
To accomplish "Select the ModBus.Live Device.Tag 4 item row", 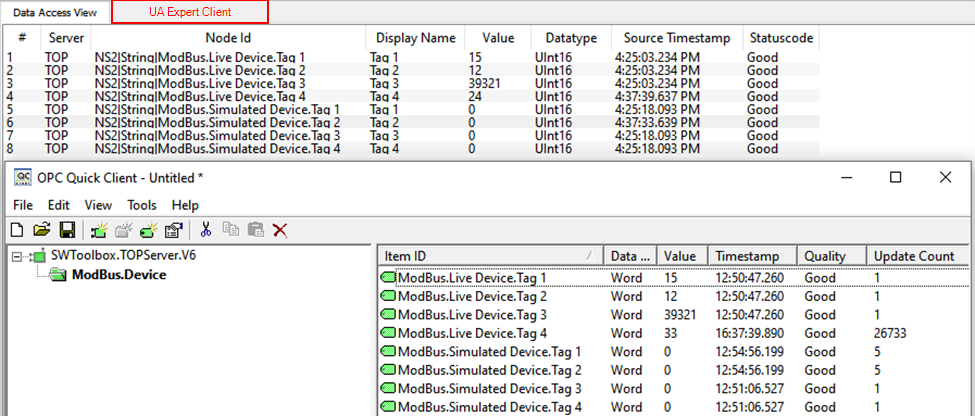I will tap(472, 334).
